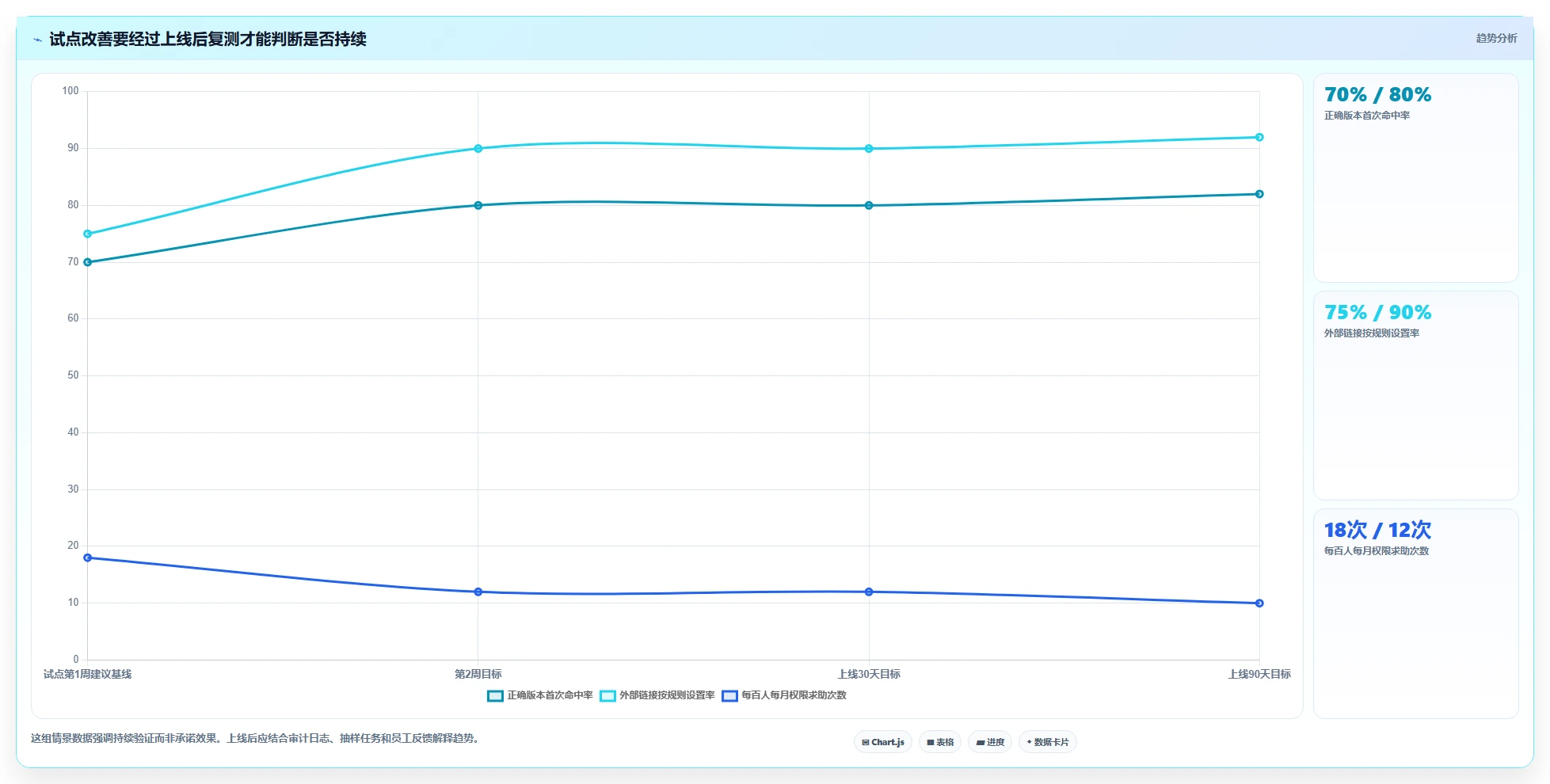Click 外部链接按规则设置率 point at 上线30天目标

(869, 149)
